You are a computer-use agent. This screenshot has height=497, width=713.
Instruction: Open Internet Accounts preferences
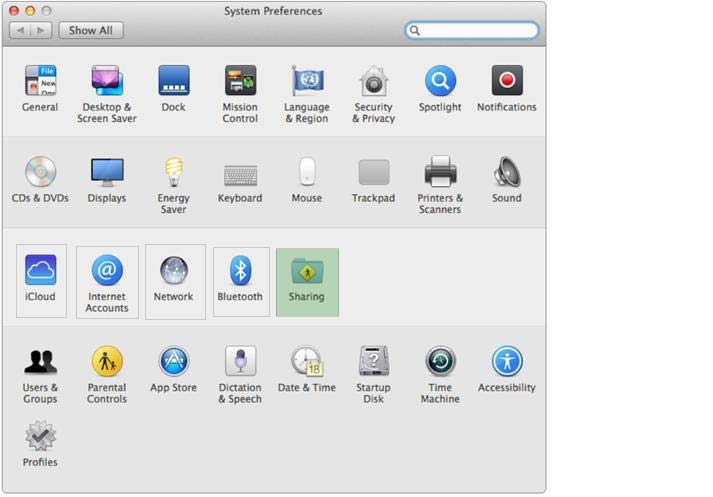click(x=107, y=282)
